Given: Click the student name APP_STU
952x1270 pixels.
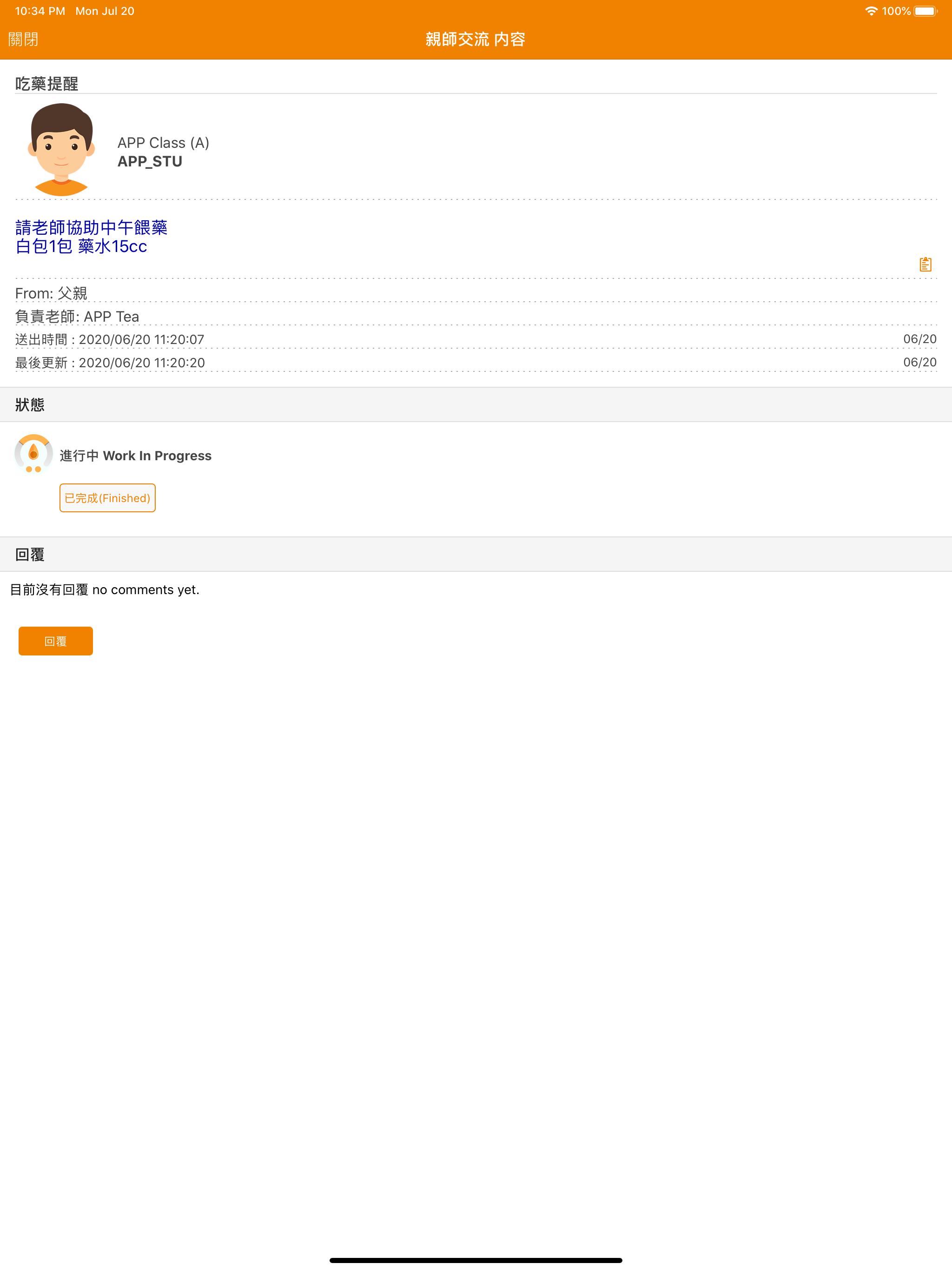Looking at the screenshot, I should point(150,161).
